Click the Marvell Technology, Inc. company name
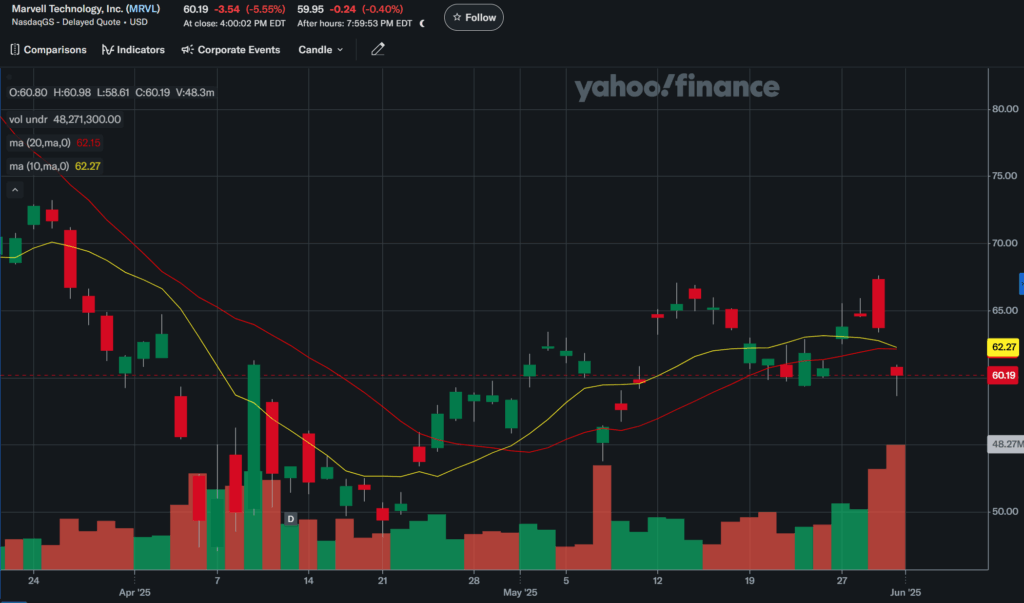The image size is (1024, 603). tap(67, 9)
